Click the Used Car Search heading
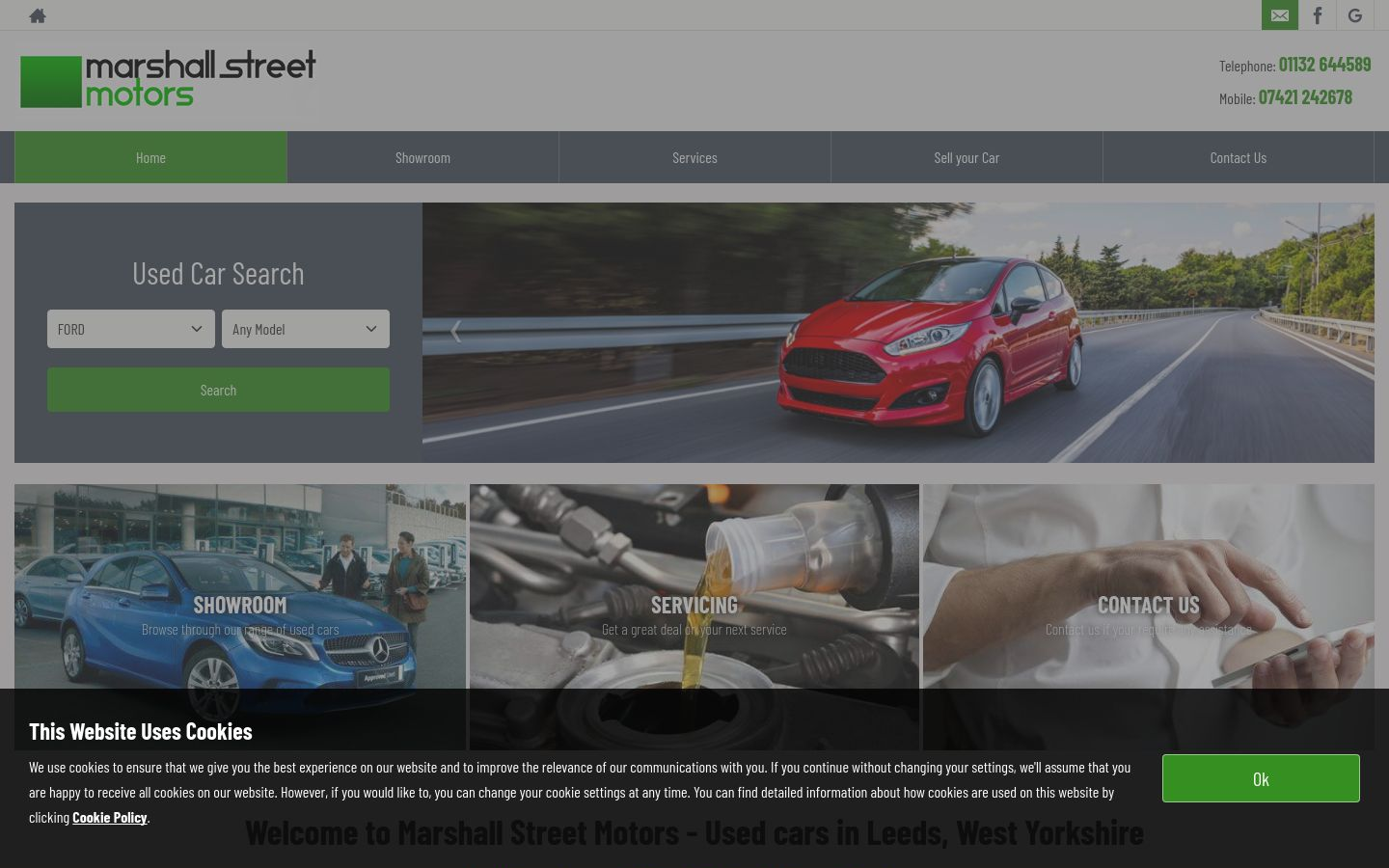The height and width of the screenshot is (868, 1389). point(218,273)
